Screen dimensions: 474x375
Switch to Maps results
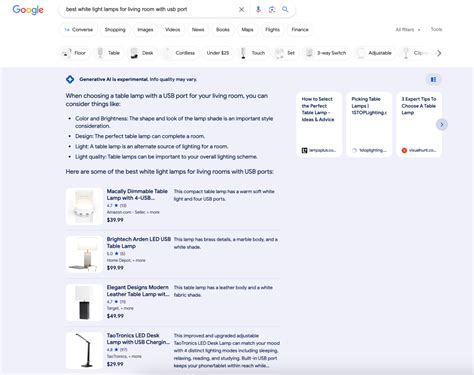[x=247, y=30]
